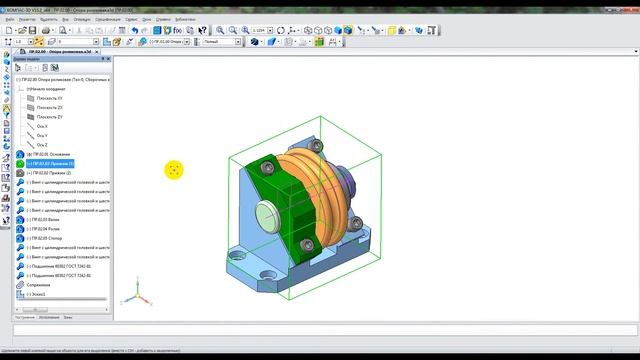Click in the command line input field

click(325, 330)
